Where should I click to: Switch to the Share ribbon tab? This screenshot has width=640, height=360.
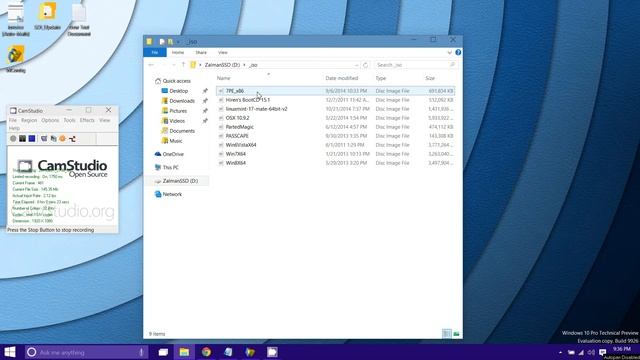point(201,53)
